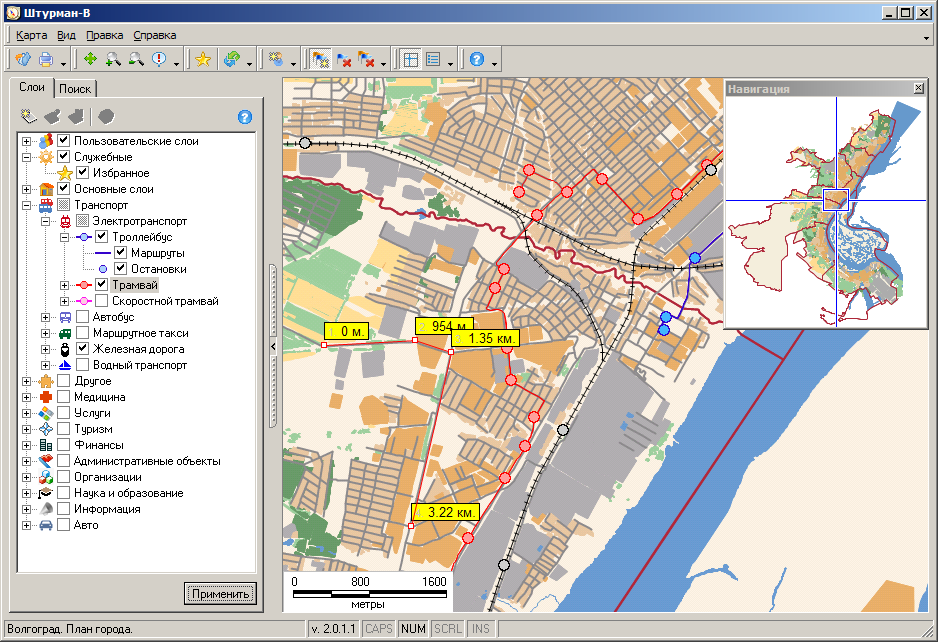Select the object info exclamation tool
938x642 pixels.
pos(159,59)
